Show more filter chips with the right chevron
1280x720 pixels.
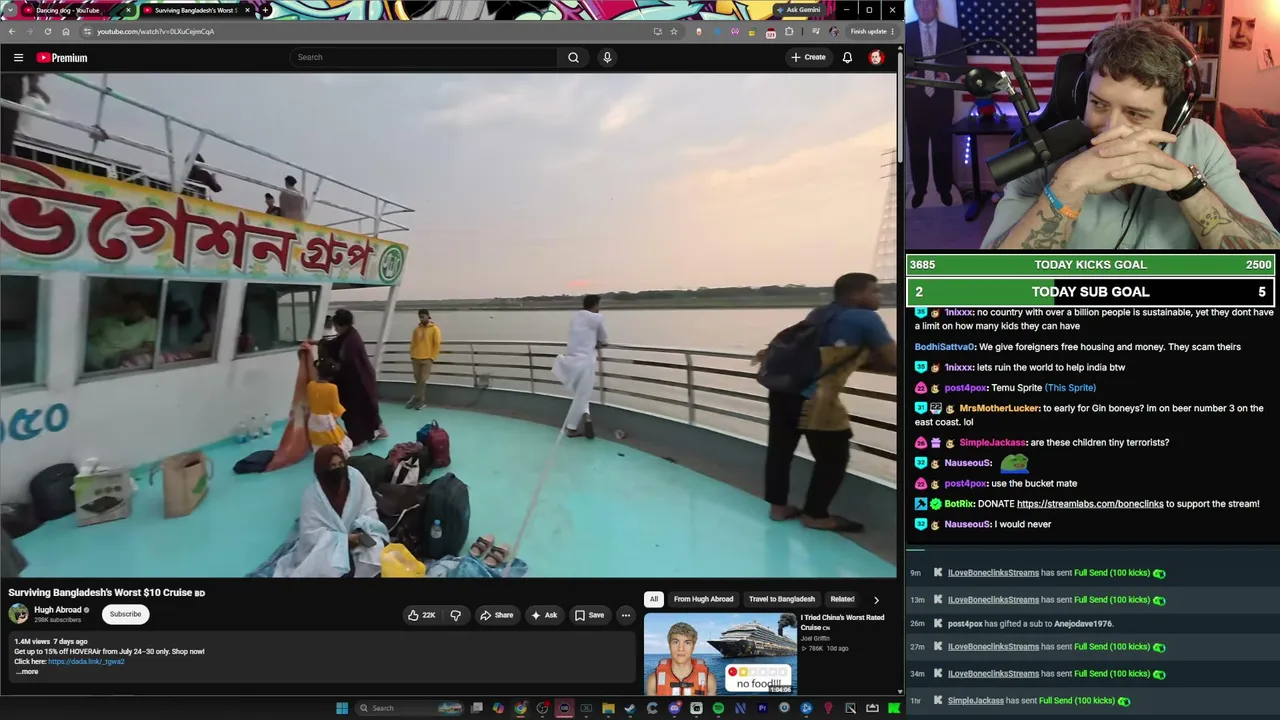tap(876, 600)
